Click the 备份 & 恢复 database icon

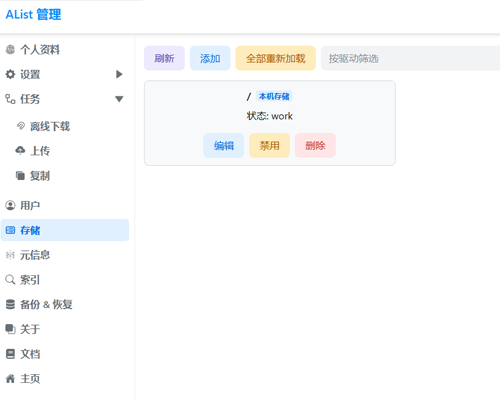[x=10, y=304]
